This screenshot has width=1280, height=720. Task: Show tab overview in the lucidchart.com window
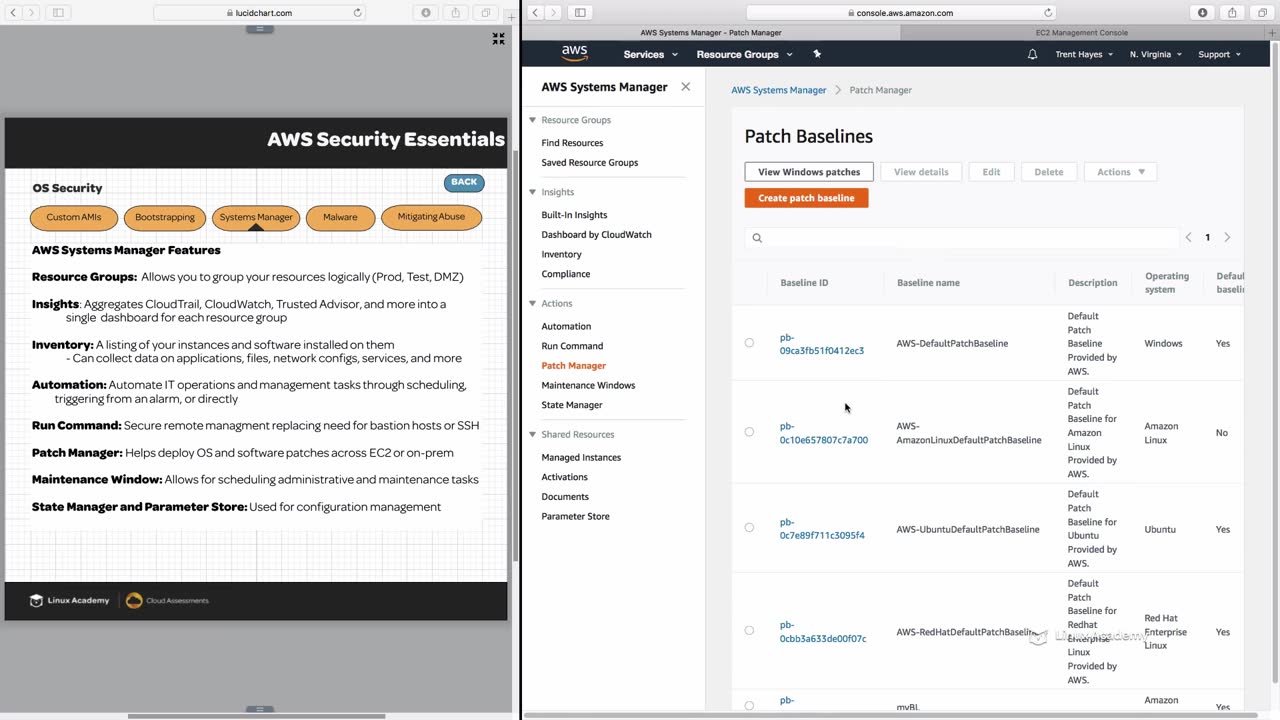point(486,13)
